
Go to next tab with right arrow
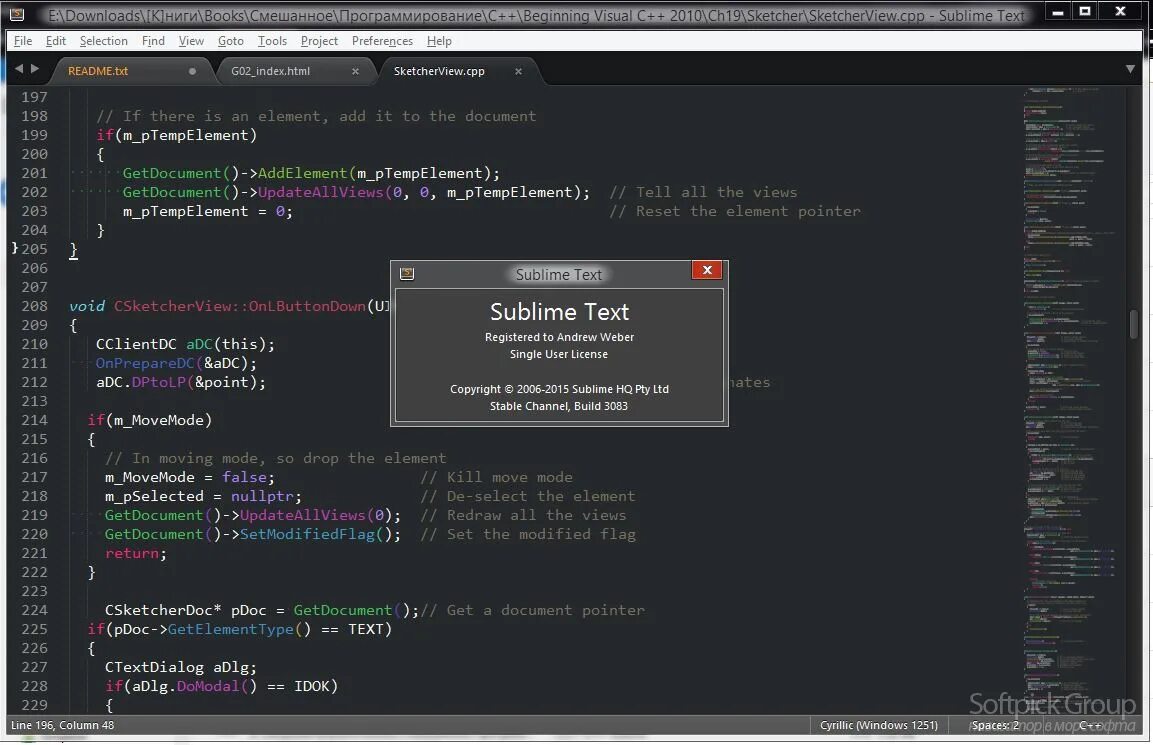[x=35, y=69]
